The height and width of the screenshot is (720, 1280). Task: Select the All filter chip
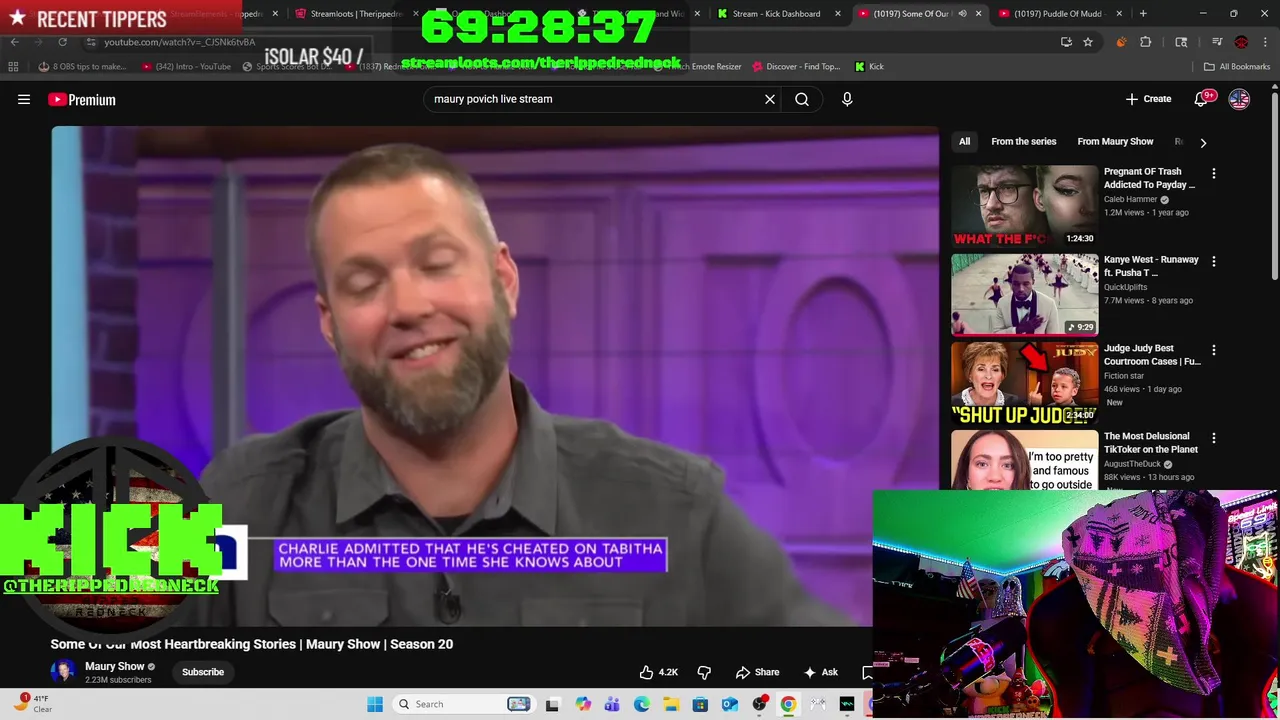pyautogui.click(x=964, y=141)
